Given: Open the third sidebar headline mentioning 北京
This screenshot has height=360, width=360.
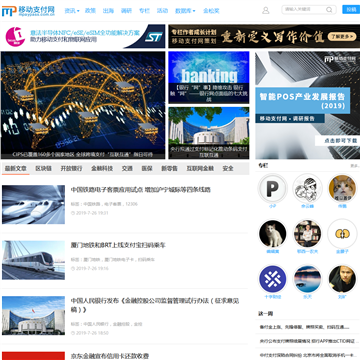Looking at the screenshot, I should (309, 355).
